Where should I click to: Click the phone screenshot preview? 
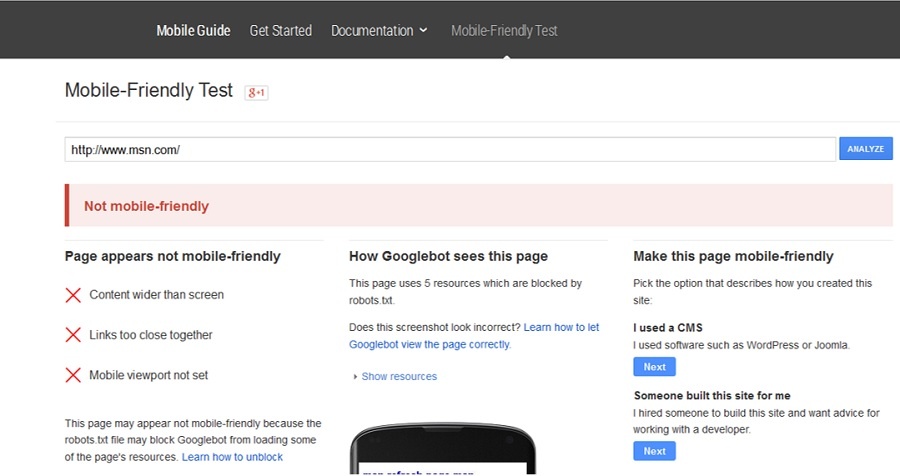(x=443, y=450)
